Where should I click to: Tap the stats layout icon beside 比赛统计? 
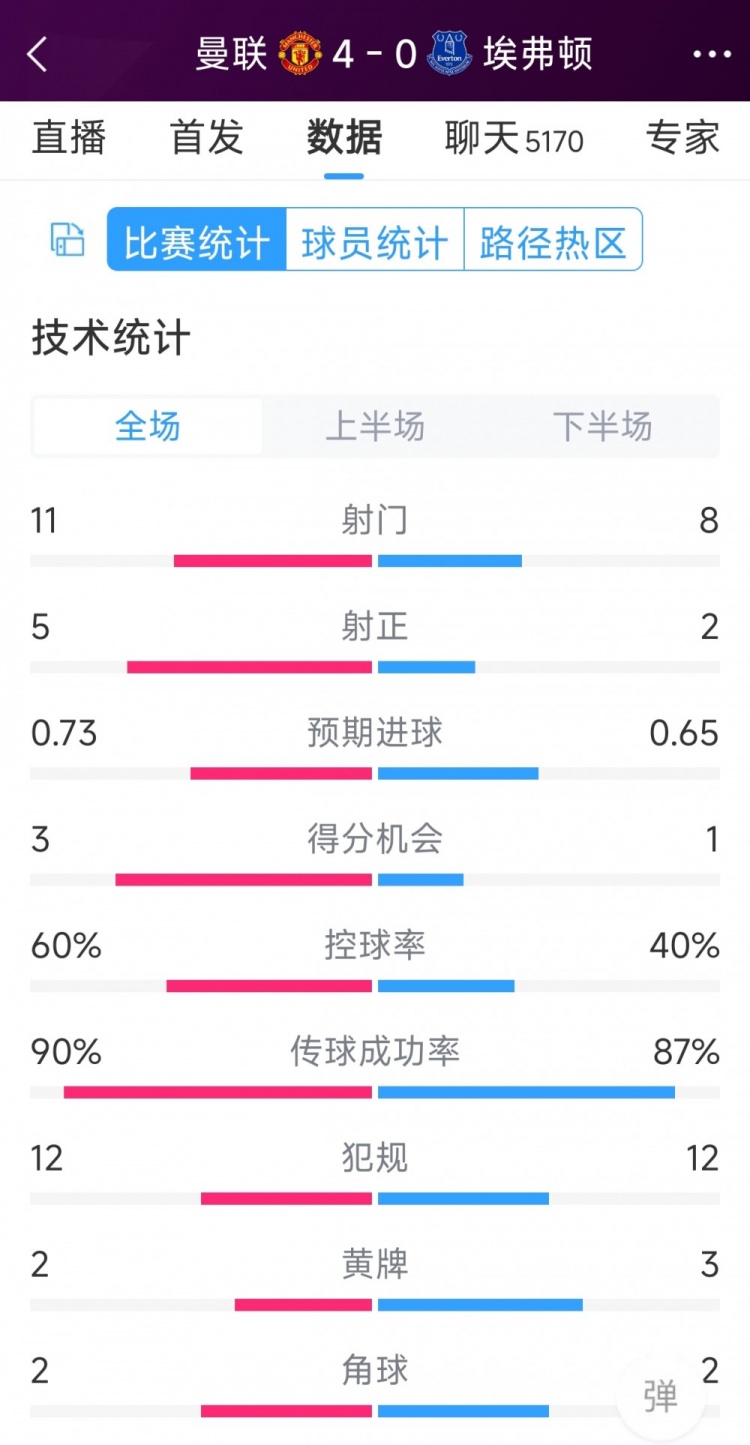tap(68, 240)
